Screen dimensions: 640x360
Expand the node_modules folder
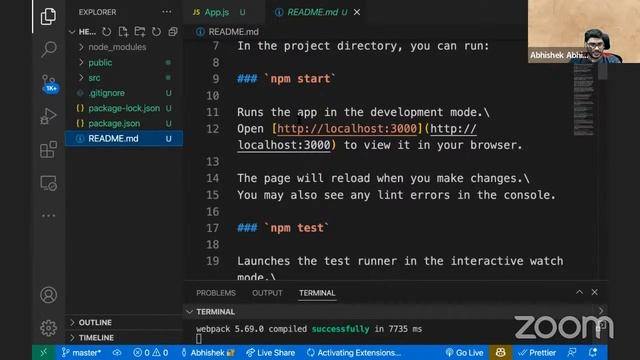tap(124, 47)
